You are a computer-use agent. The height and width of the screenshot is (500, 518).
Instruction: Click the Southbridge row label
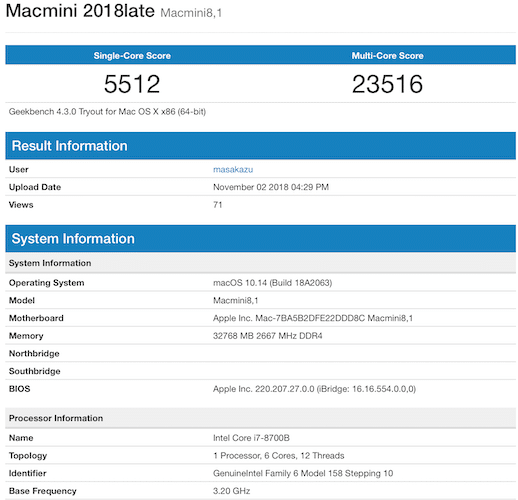click(35, 371)
